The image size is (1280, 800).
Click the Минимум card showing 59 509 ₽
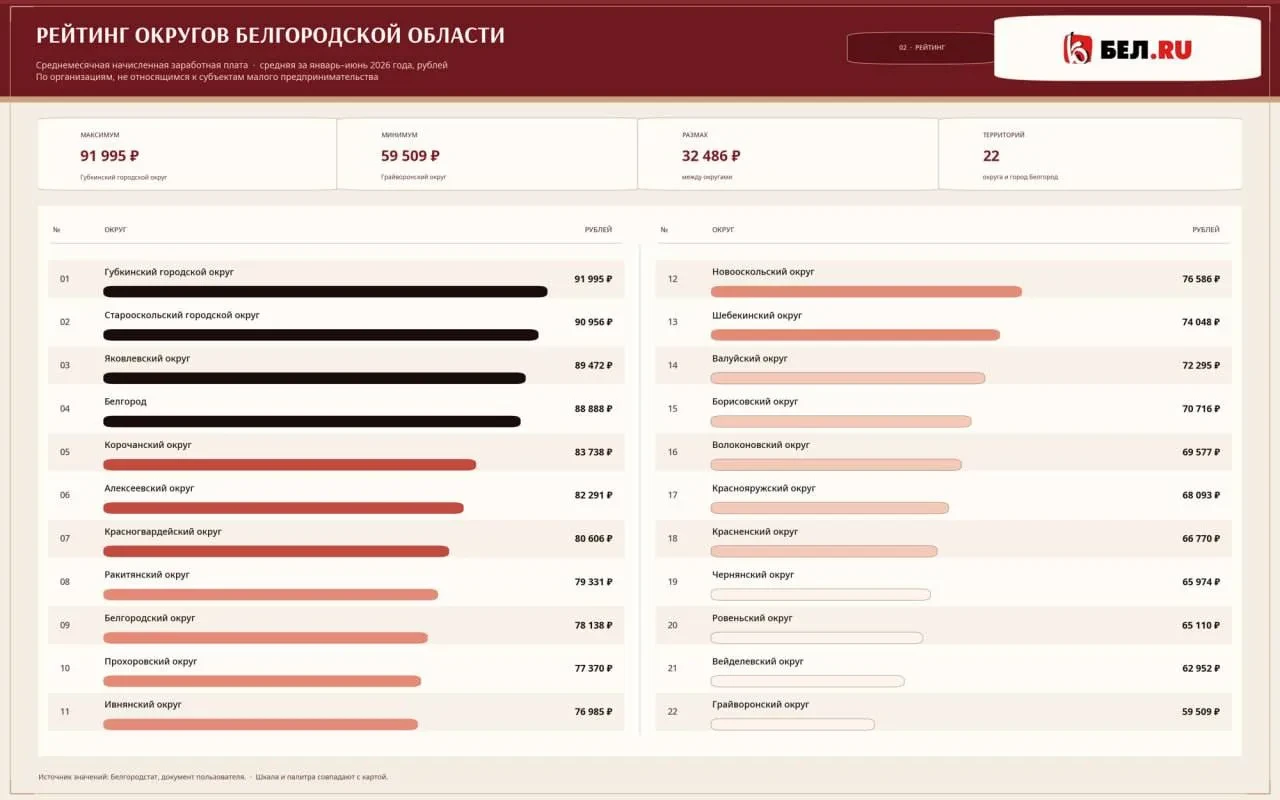click(487, 154)
